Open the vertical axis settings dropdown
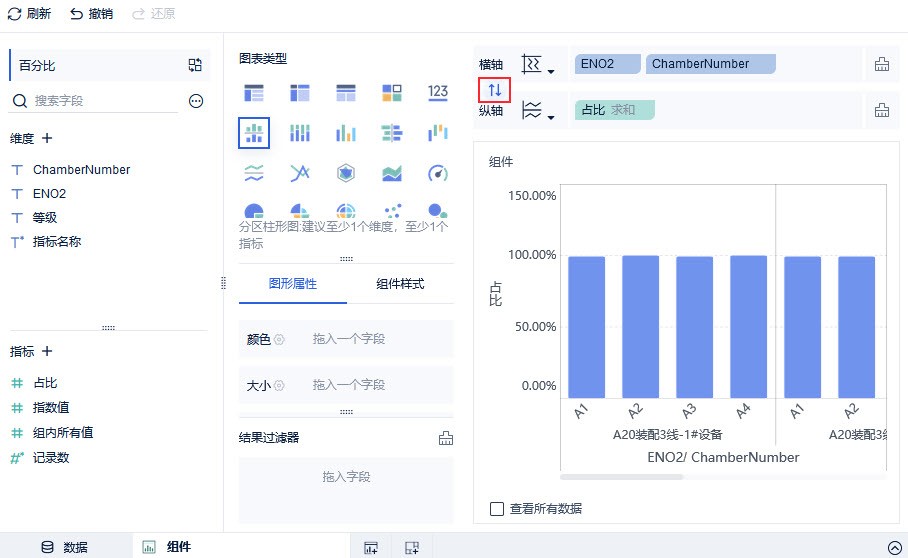 pyautogui.click(x=538, y=111)
